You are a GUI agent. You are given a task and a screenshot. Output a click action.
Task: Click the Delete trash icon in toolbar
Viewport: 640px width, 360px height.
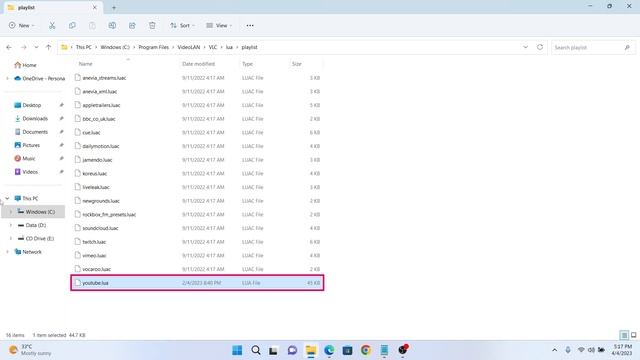tap(152, 25)
